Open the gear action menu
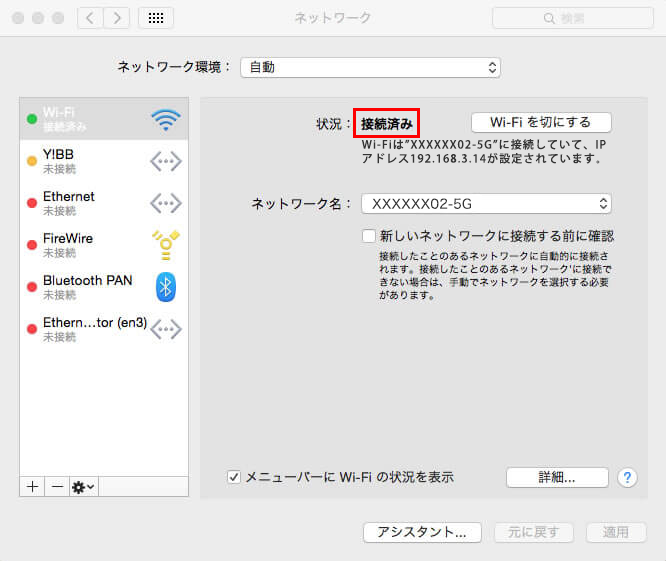 click(84, 487)
